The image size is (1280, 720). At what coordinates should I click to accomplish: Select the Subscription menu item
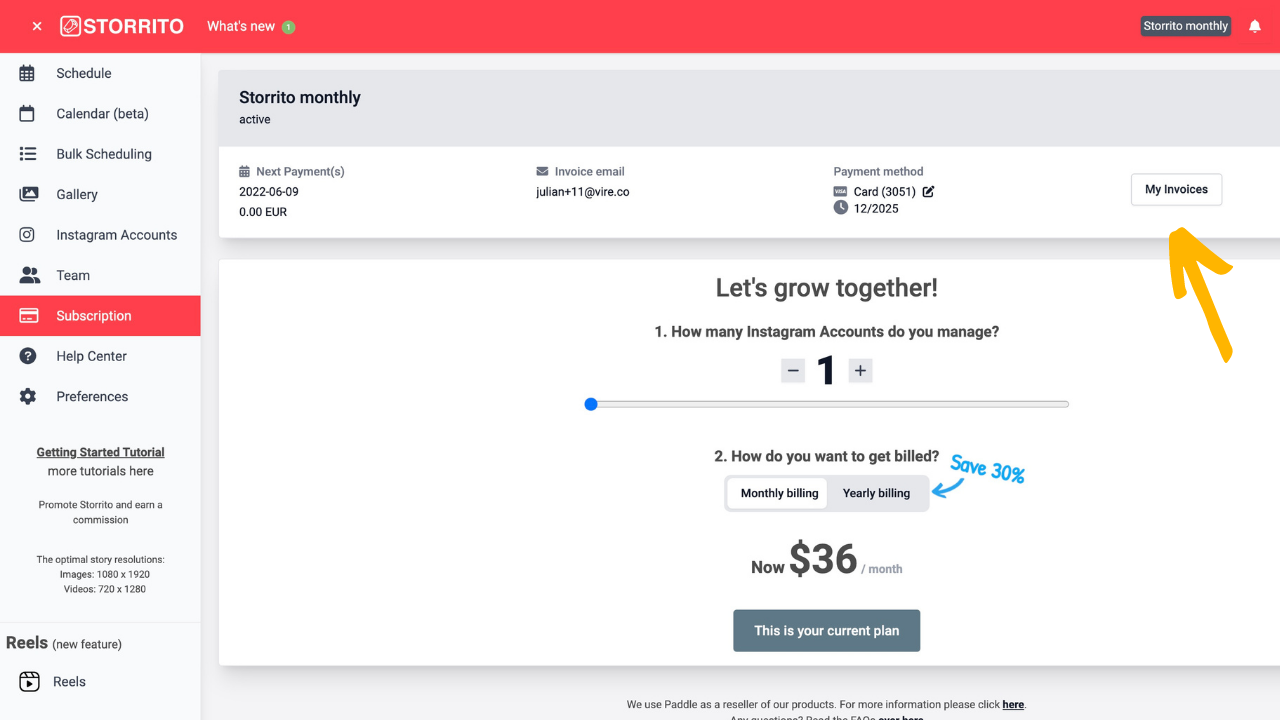coord(94,316)
